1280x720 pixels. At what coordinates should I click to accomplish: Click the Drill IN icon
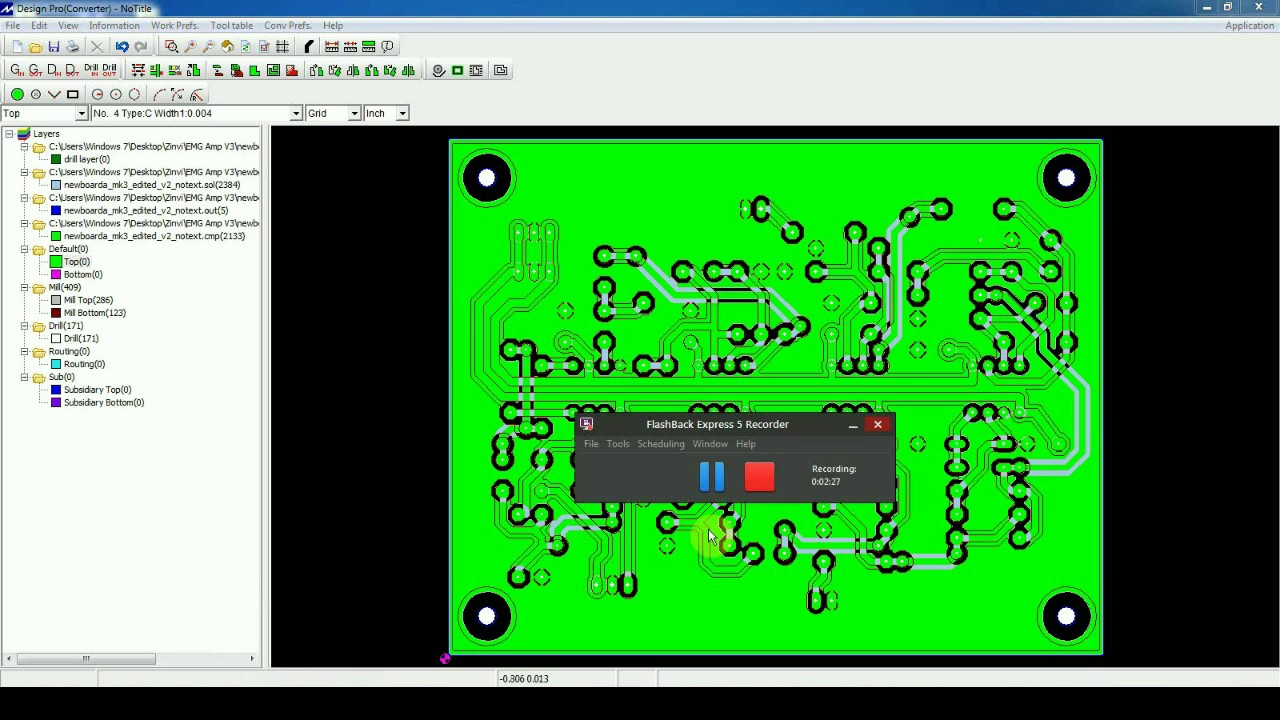click(91, 70)
